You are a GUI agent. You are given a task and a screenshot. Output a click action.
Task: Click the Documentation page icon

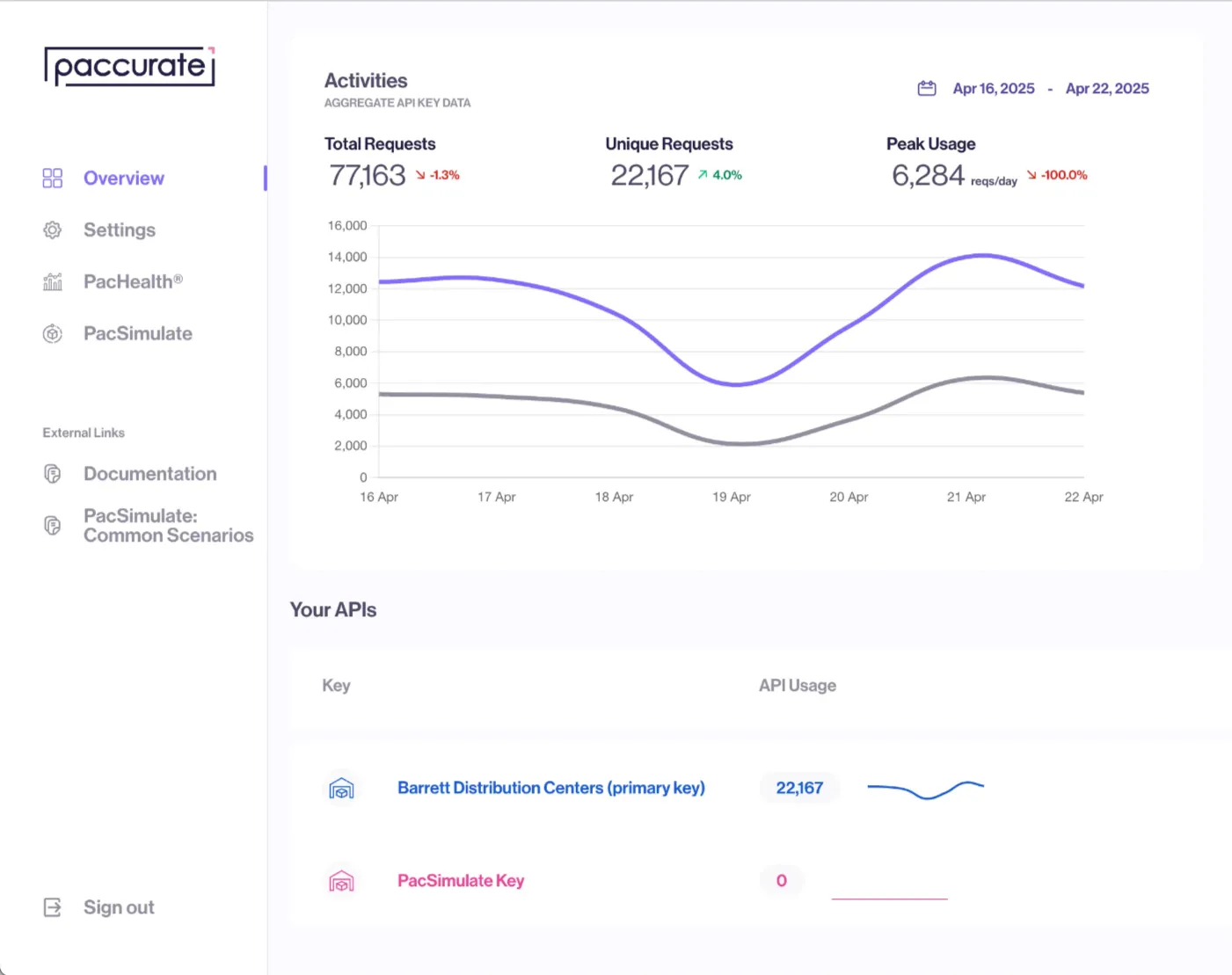click(x=53, y=474)
